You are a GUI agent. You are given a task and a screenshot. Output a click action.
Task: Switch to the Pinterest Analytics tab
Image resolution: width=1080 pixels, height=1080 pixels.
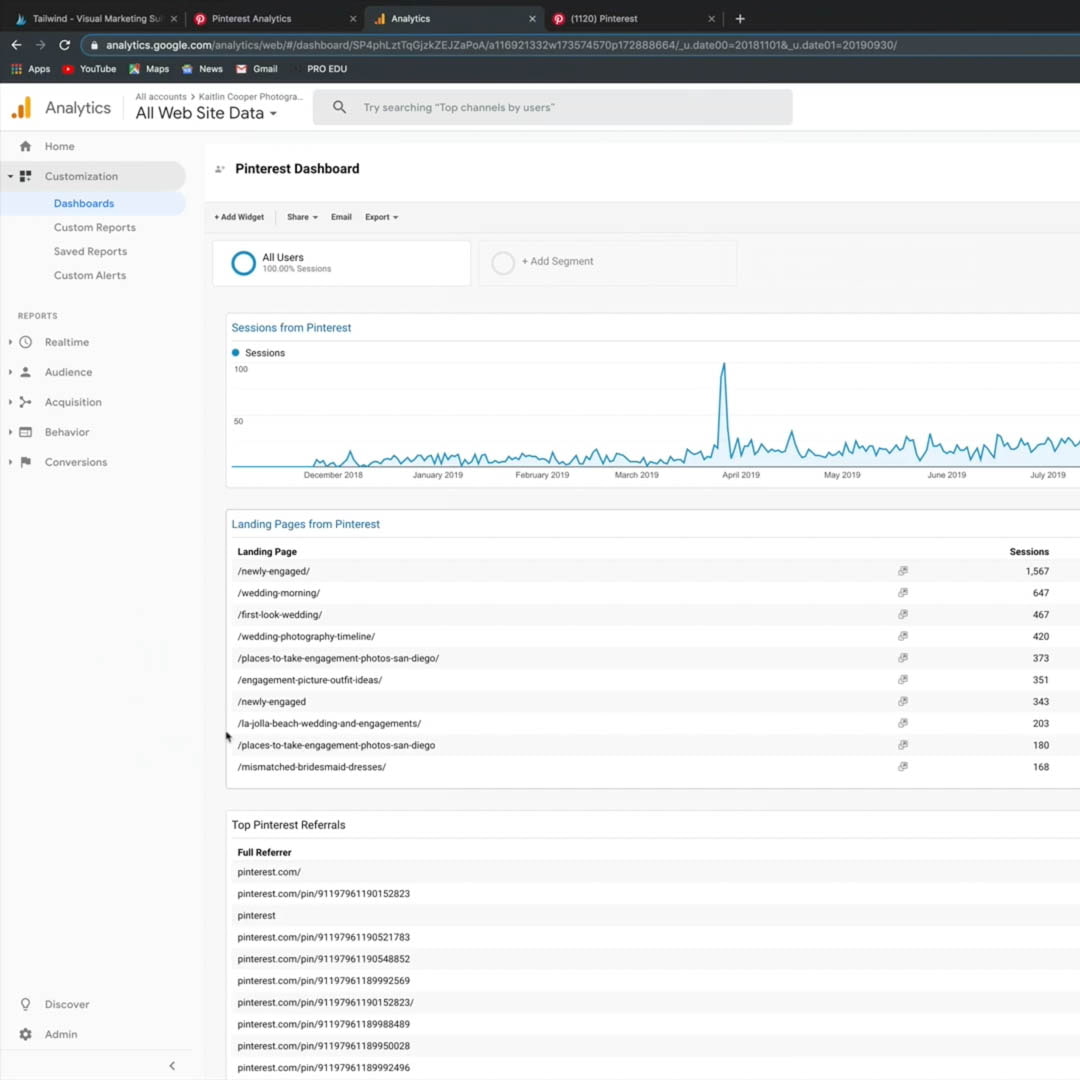(270, 18)
